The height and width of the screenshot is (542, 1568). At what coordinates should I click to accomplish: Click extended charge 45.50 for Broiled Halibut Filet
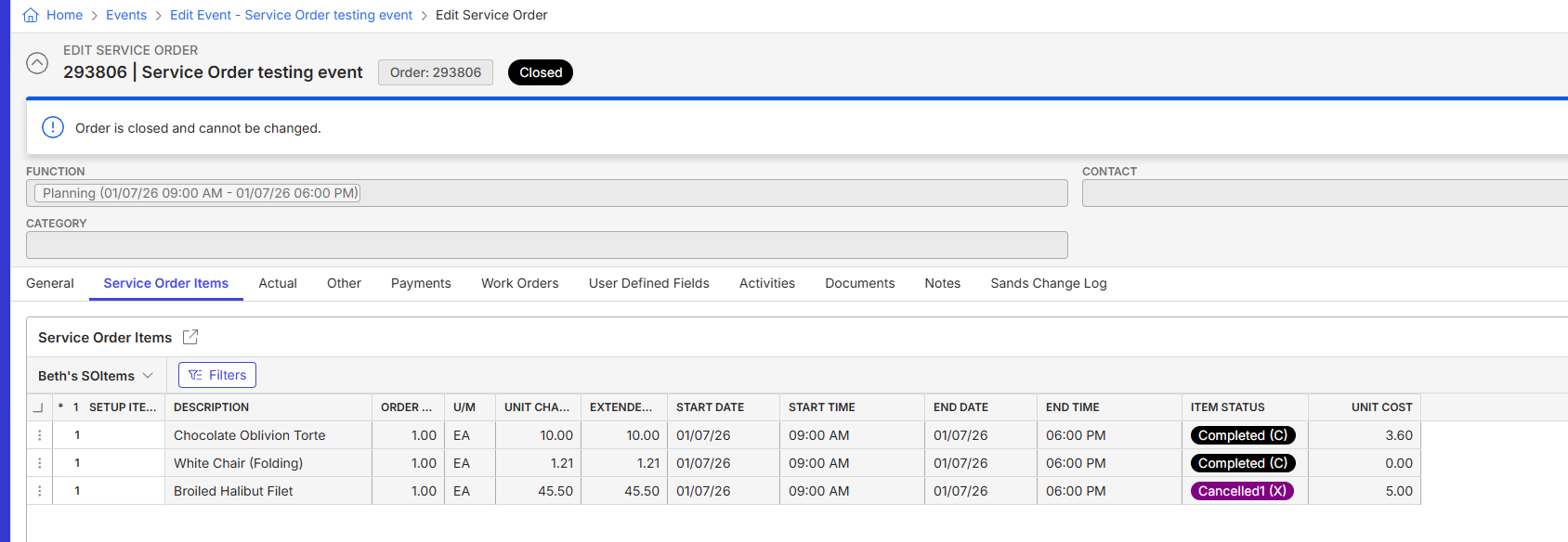coord(624,491)
